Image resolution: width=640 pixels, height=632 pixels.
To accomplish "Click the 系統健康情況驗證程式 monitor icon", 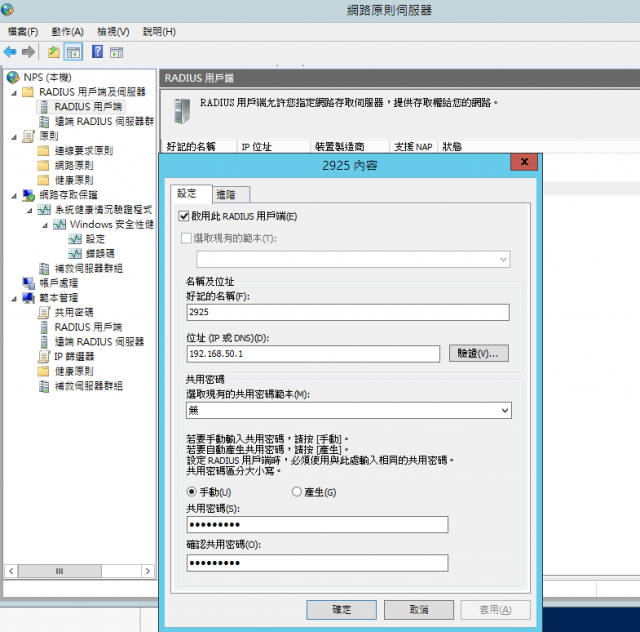I will [44, 210].
